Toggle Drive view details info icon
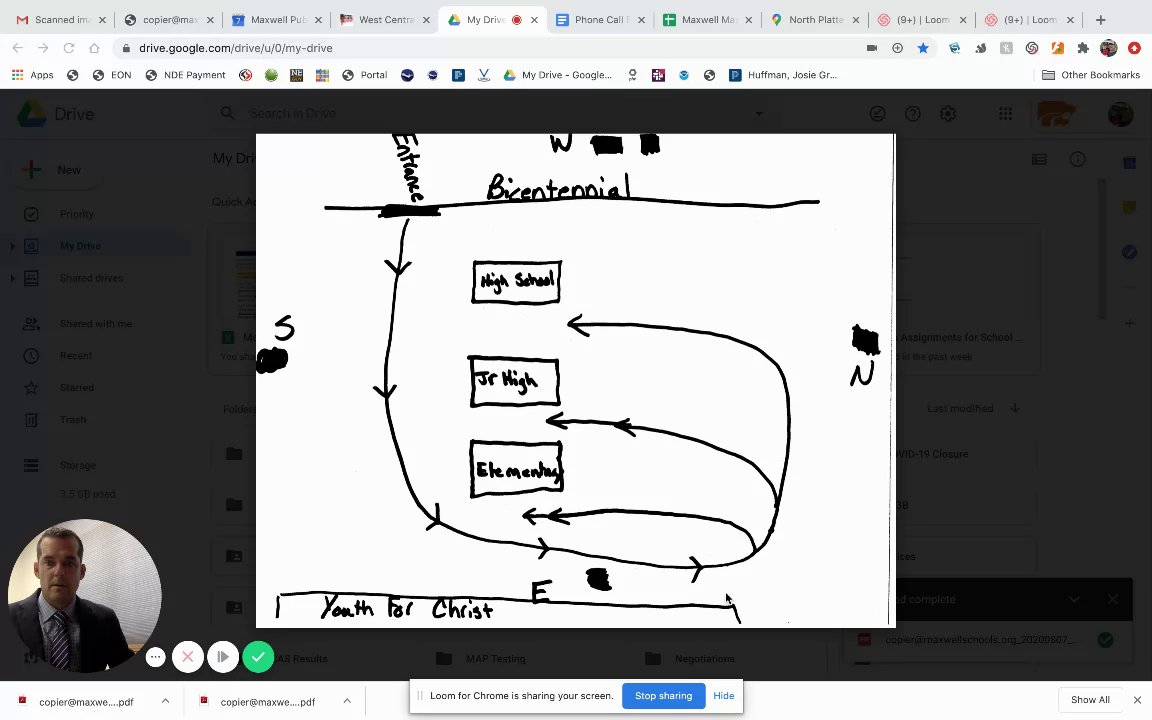 coord(1077,159)
